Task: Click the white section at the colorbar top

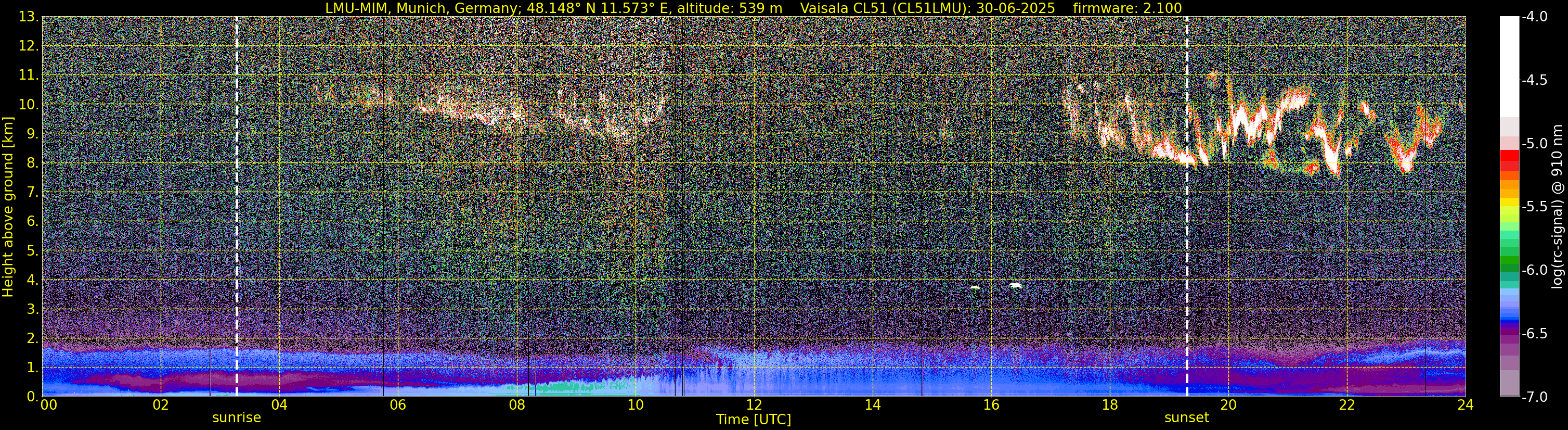Action: pyautogui.click(x=1509, y=67)
